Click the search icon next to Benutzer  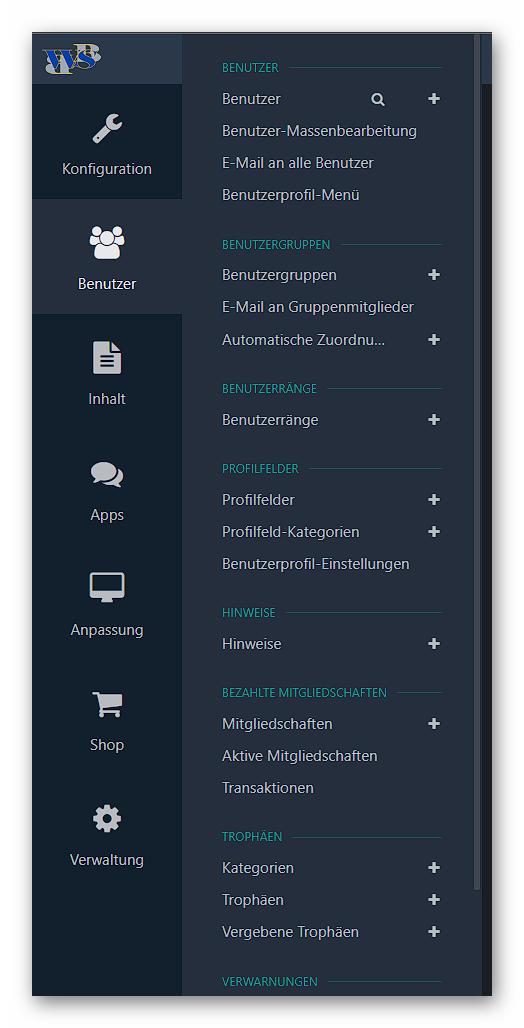click(x=378, y=99)
